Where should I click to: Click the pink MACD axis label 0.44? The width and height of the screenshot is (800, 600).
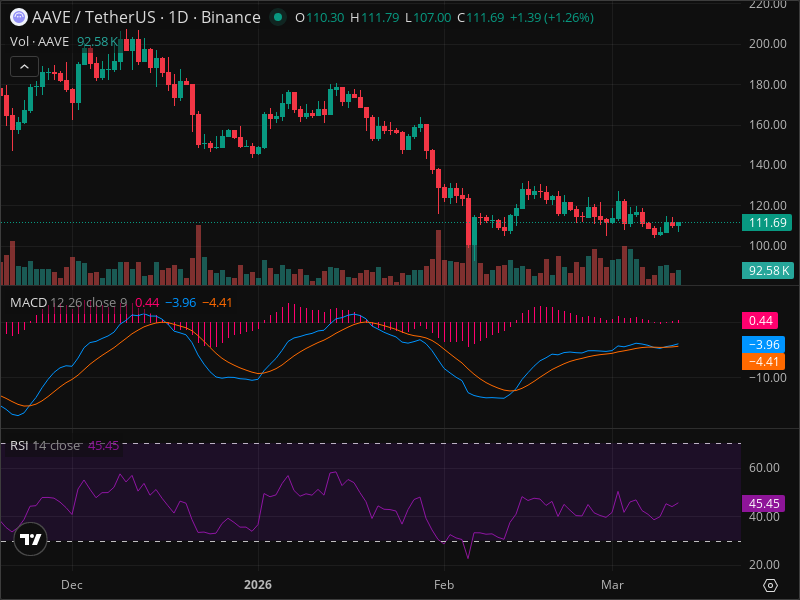pyautogui.click(x=760, y=320)
